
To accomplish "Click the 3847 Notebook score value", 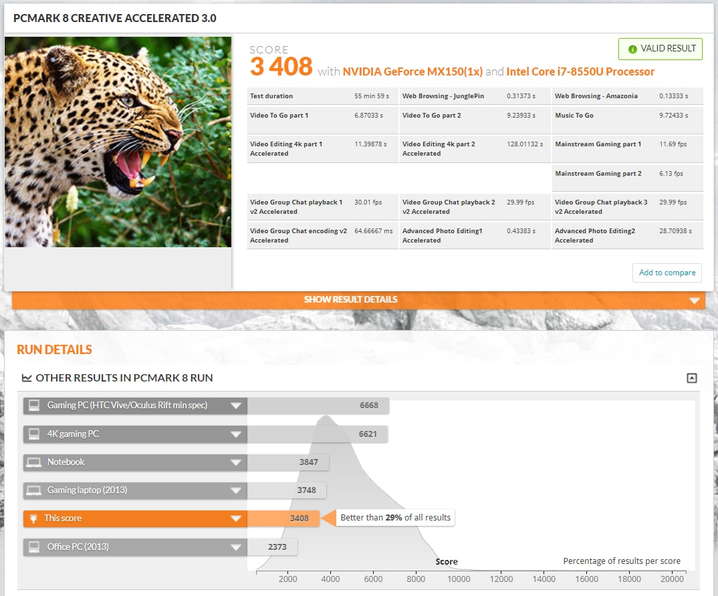I will pos(309,462).
